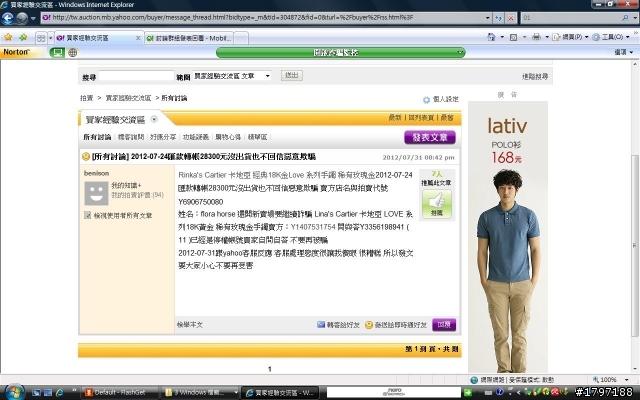Open 個人設定 personal settings gear
The image size is (640, 400).
click(x=441, y=99)
